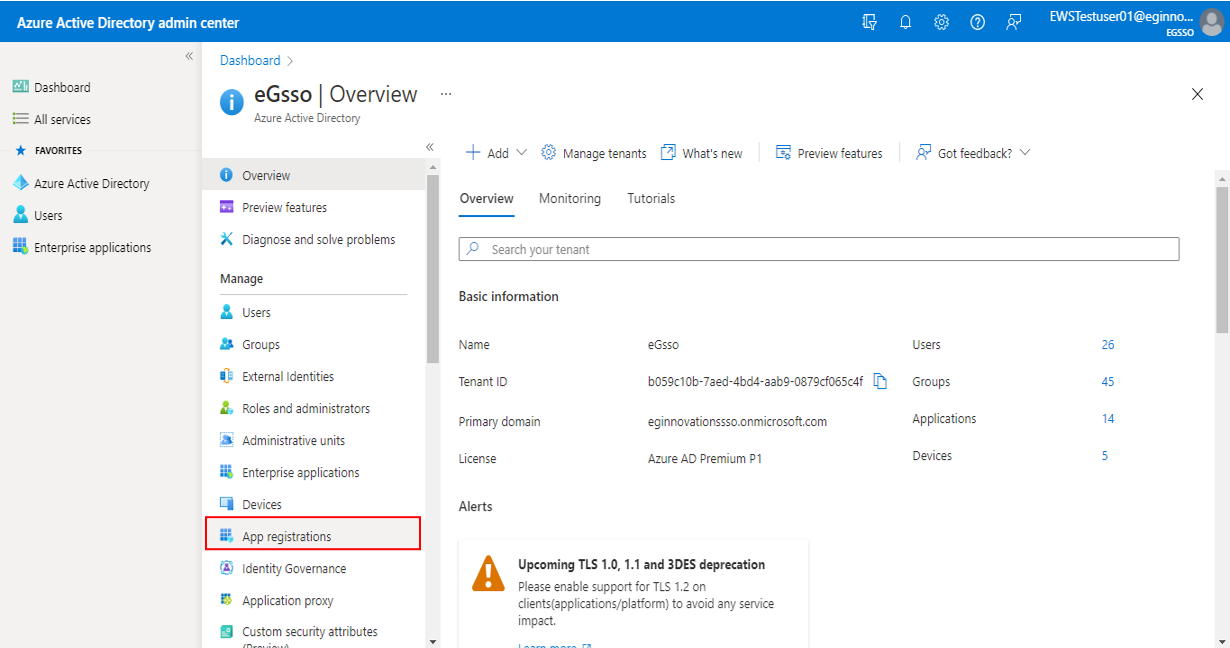
Task: Click the Groups icon in Manage menu
Action: point(226,344)
